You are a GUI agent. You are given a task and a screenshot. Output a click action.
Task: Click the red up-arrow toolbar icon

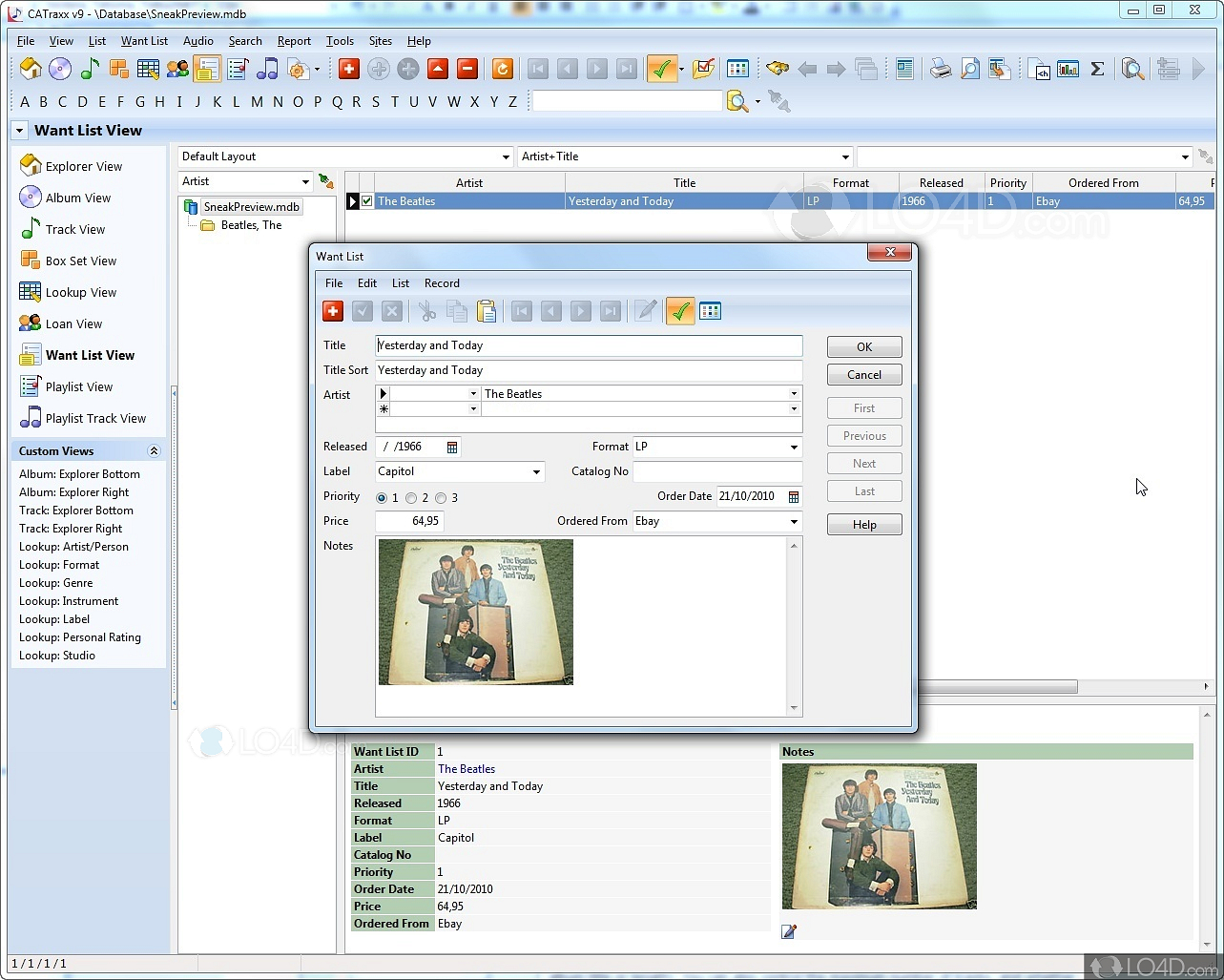point(438,69)
